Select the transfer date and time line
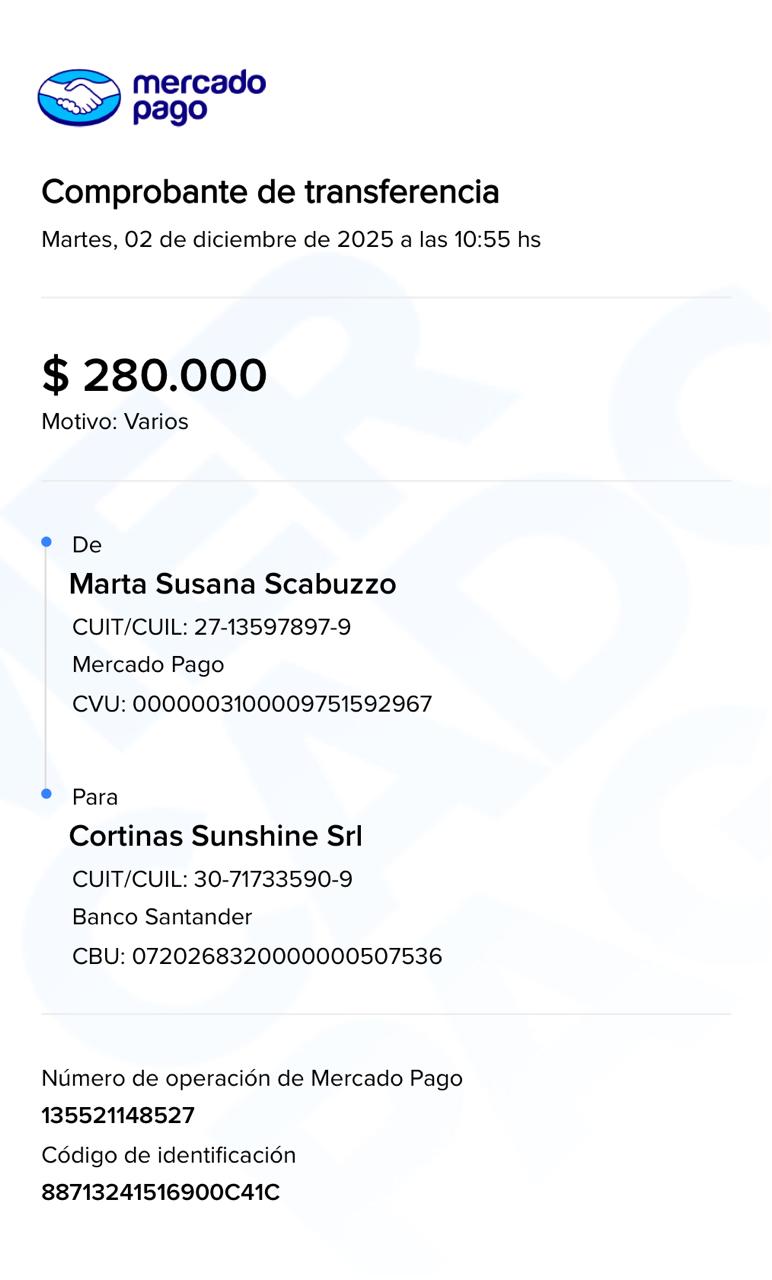The width and height of the screenshot is (772, 1280). tap(290, 240)
